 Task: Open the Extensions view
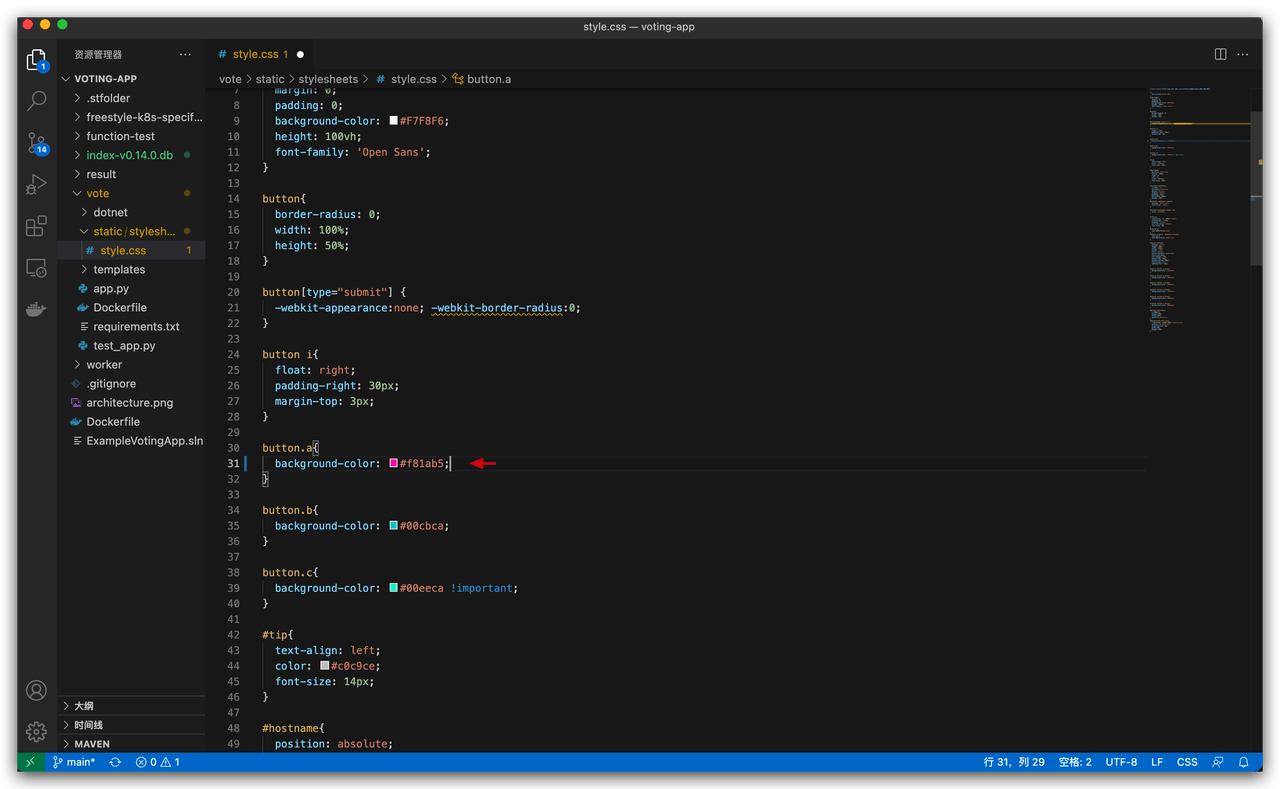[x=36, y=226]
